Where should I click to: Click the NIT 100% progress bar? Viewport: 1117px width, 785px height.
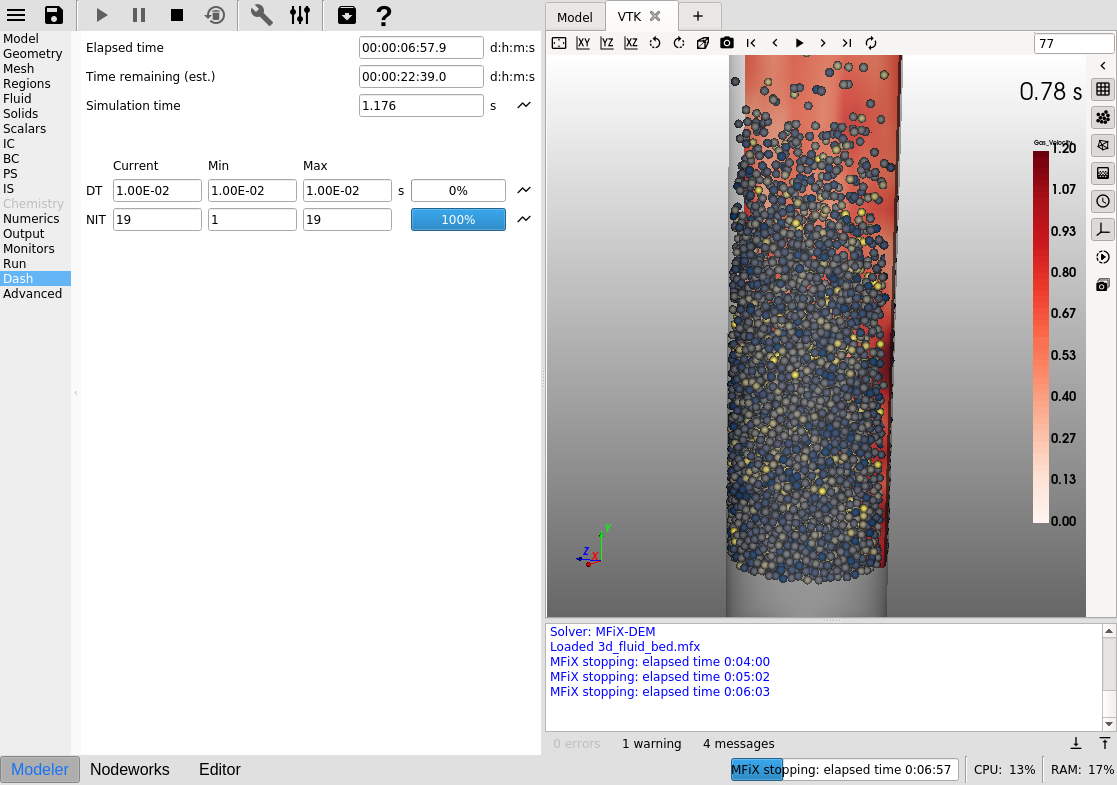click(x=458, y=219)
